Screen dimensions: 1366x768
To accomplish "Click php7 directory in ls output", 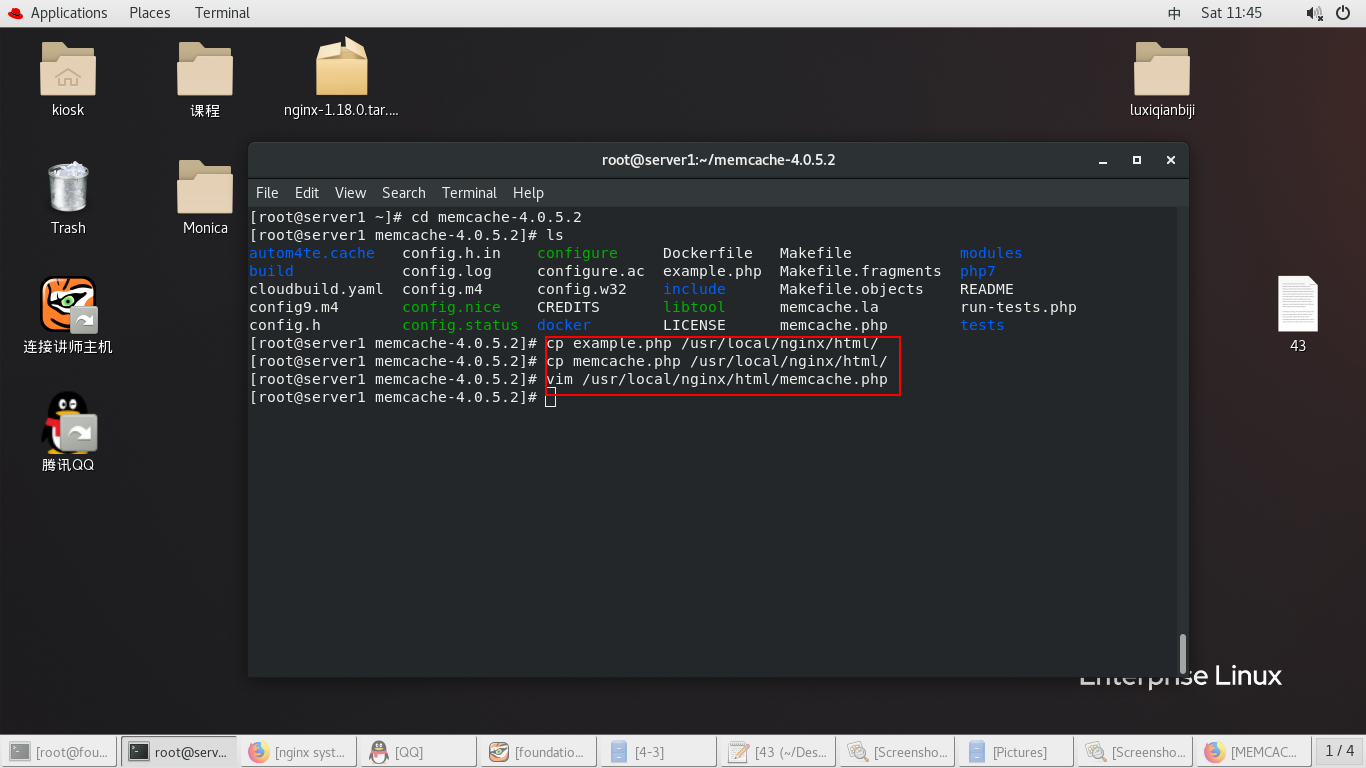I will pos(978,271).
